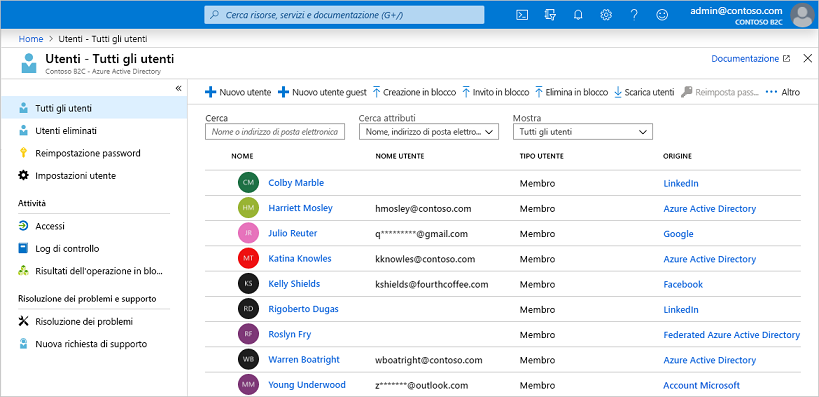
Task: Open Colby Marble user link
Action: click(x=296, y=183)
